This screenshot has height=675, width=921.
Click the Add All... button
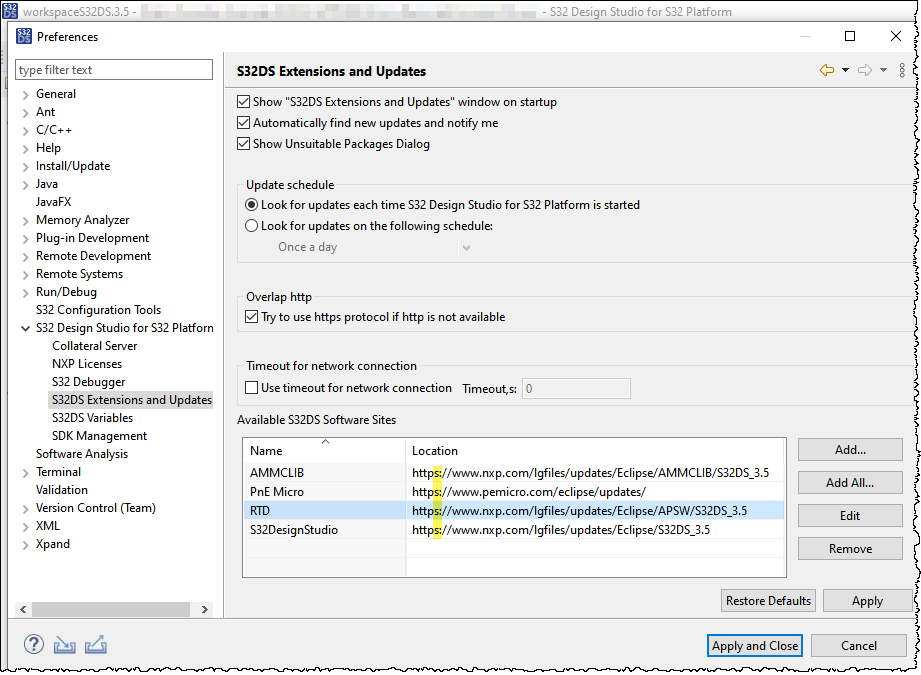(850, 483)
